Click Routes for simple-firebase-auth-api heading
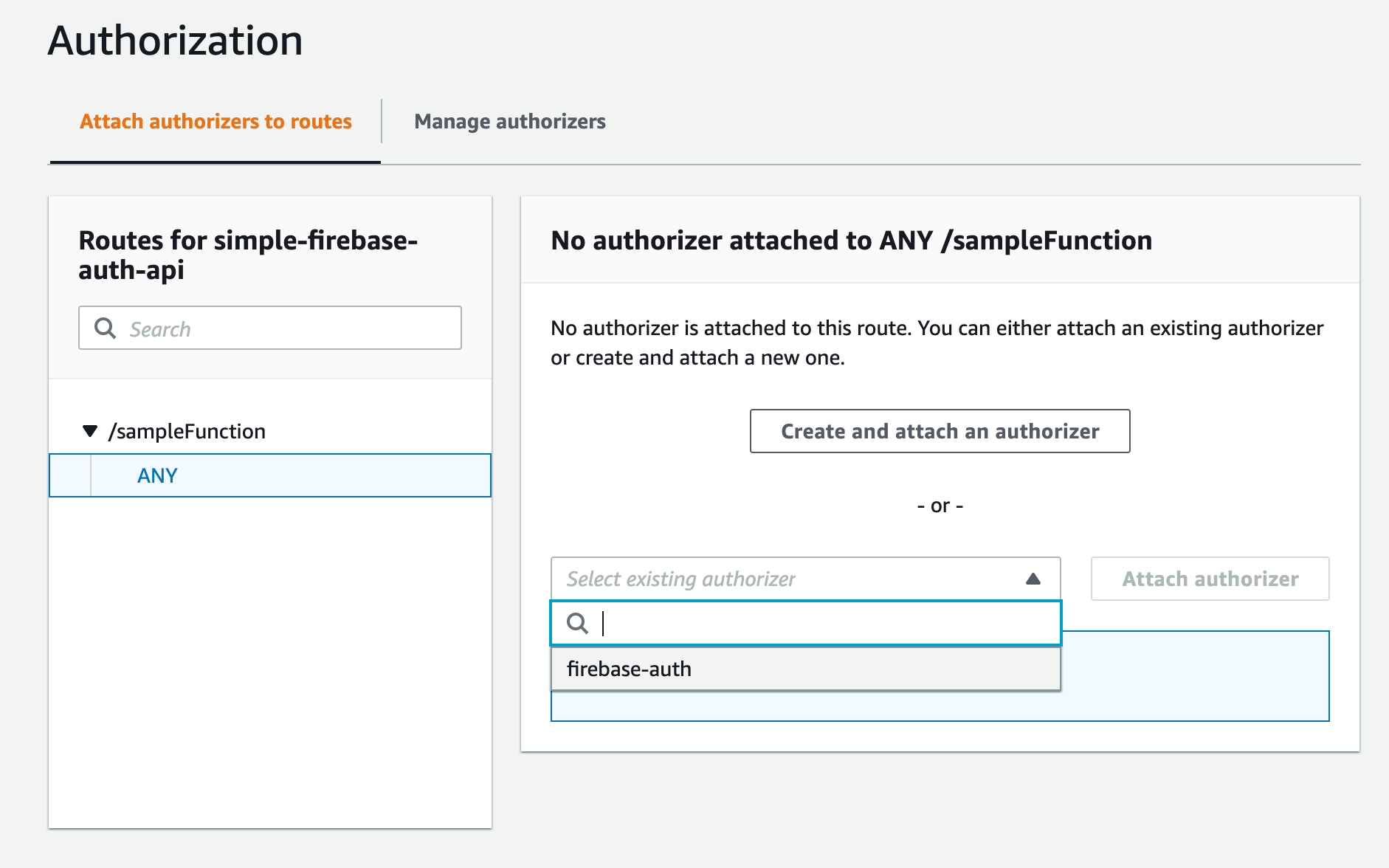Image resolution: width=1389 pixels, height=868 pixels. pos(248,255)
